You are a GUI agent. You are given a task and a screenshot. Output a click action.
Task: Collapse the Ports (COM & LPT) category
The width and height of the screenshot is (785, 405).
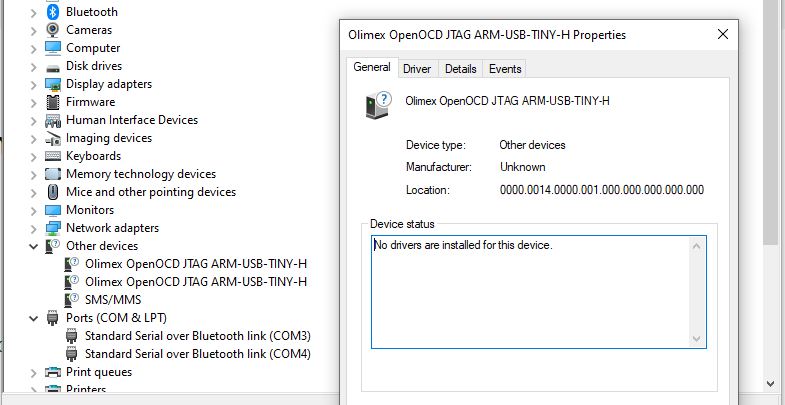pyautogui.click(x=34, y=318)
